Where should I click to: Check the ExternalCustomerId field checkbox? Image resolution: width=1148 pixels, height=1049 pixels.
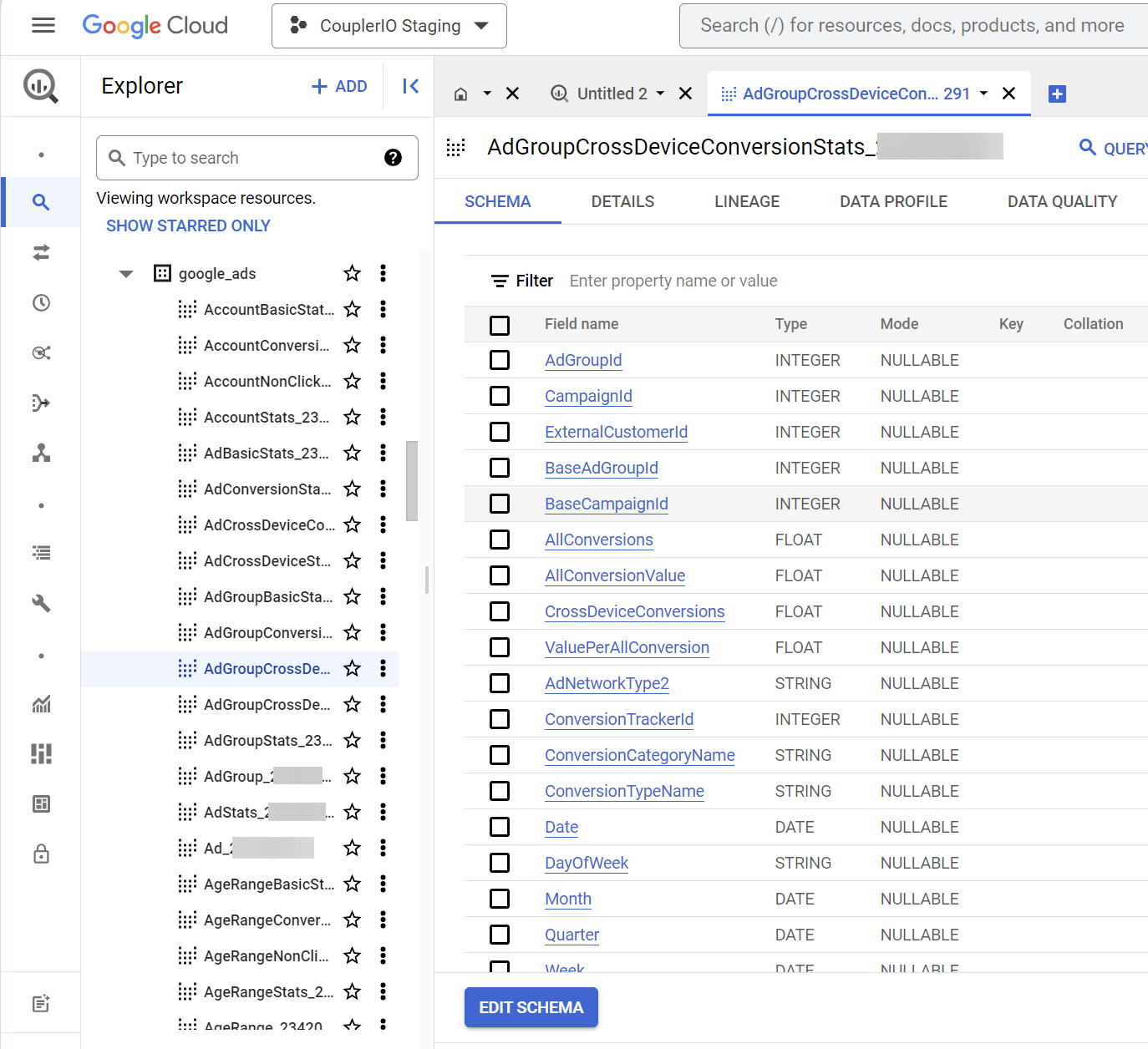pyautogui.click(x=500, y=432)
